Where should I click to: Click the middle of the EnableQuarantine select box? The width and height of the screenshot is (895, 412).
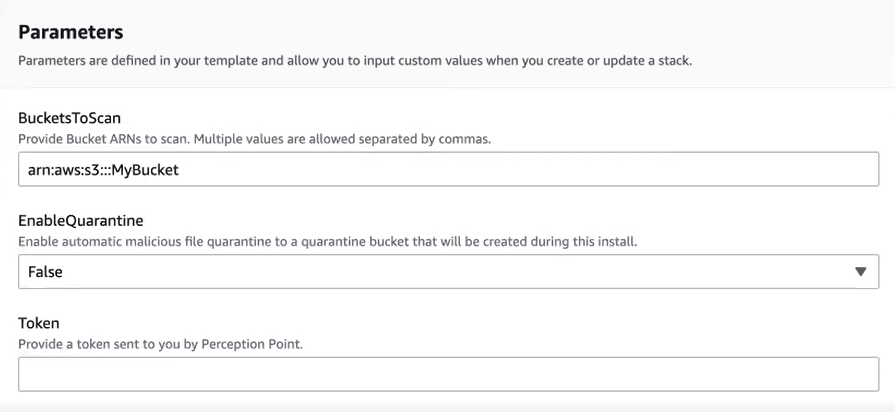point(448,272)
